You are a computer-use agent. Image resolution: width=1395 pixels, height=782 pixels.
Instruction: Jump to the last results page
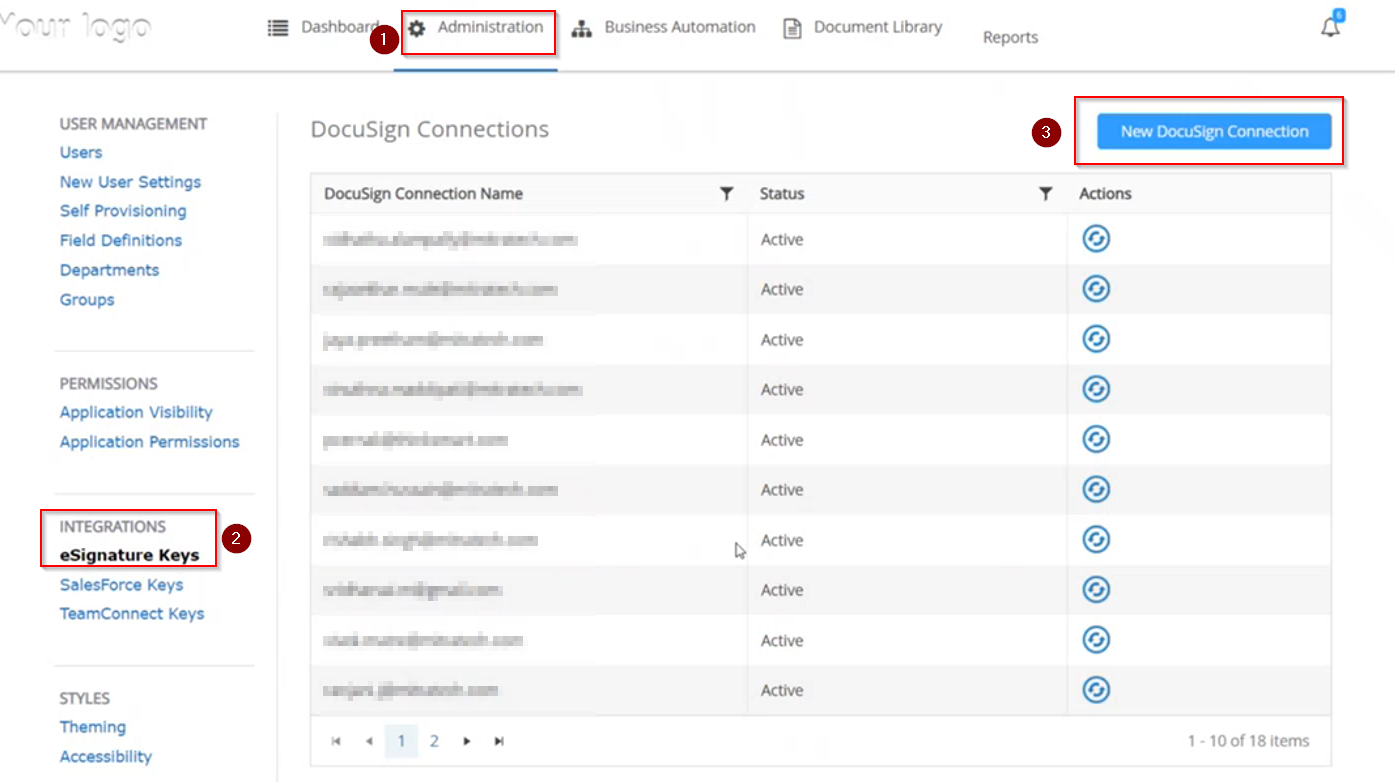[499, 741]
